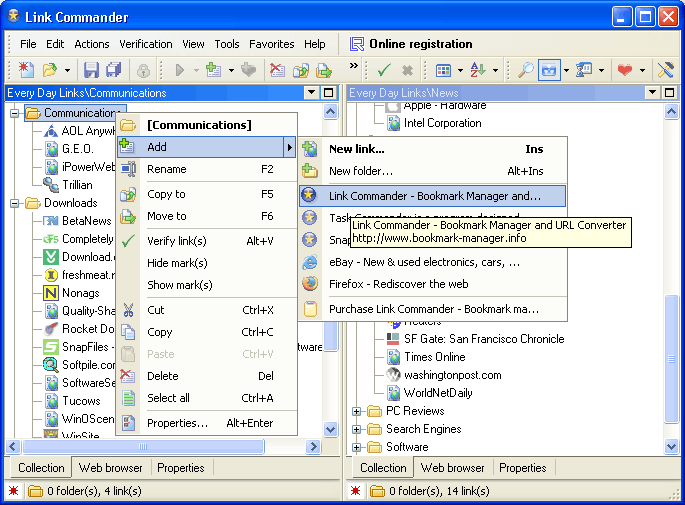Click the red heart favorites icon

click(625, 70)
